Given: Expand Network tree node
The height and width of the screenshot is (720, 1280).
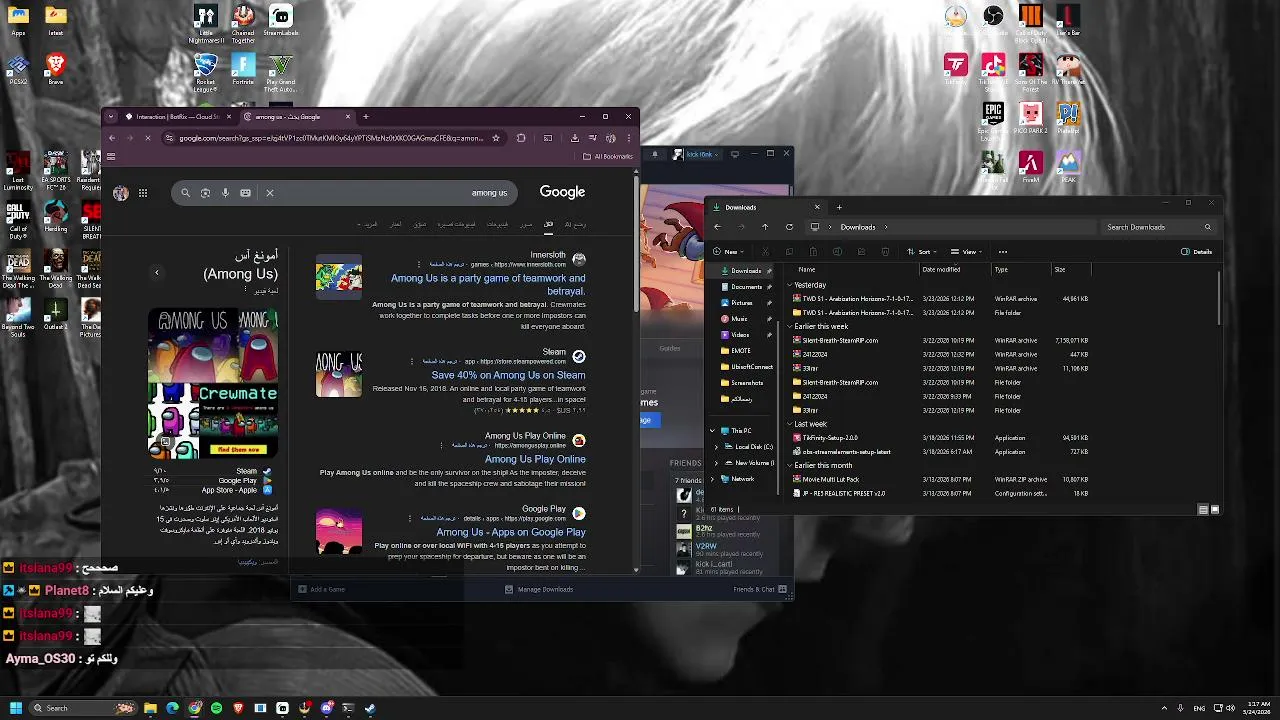Looking at the screenshot, I should 713,479.
